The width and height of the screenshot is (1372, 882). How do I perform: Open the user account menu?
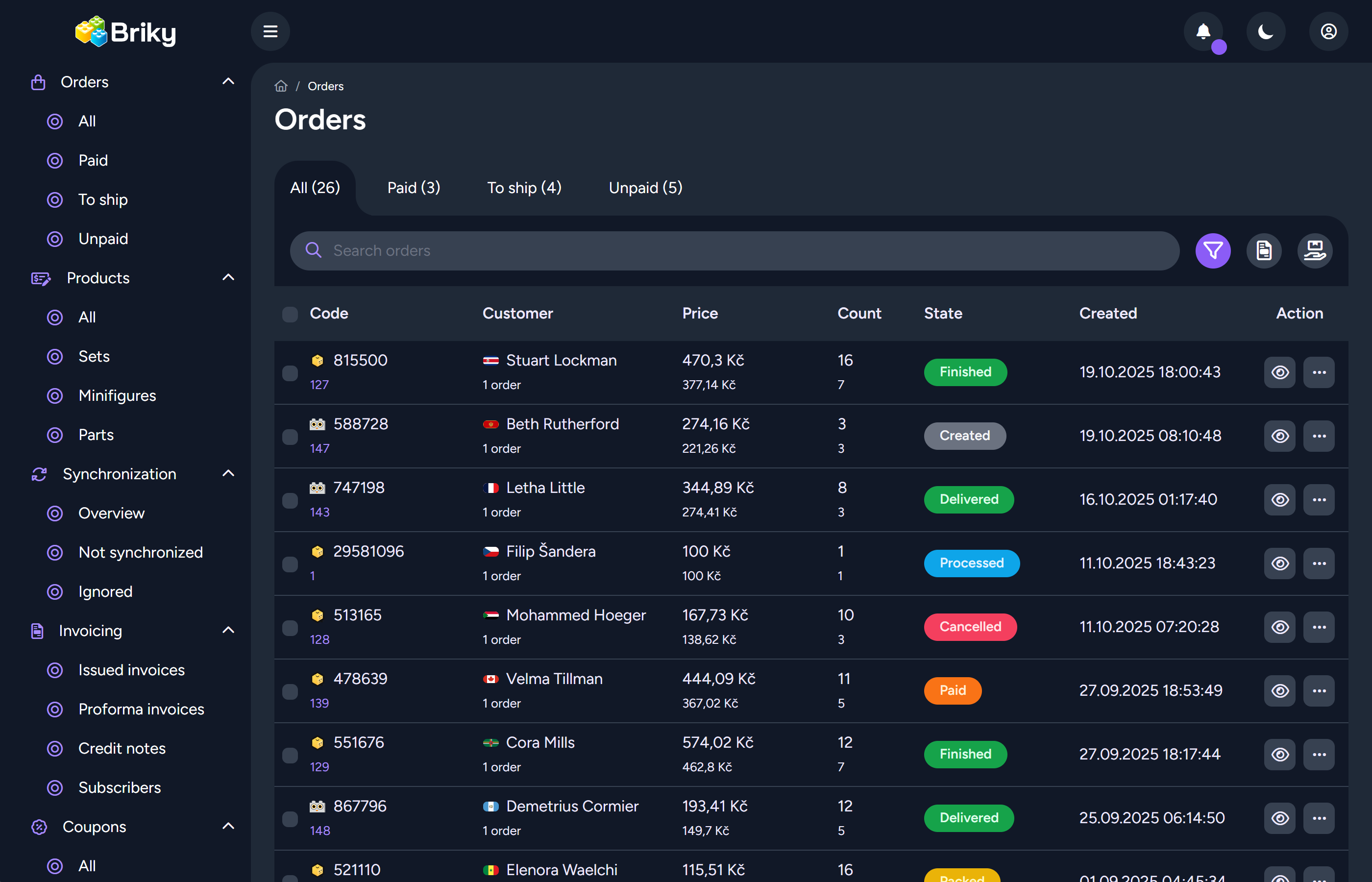point(1328,31)
